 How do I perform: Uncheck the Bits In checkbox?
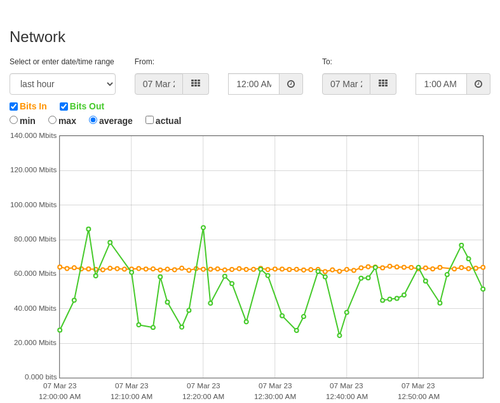(14, 106)
